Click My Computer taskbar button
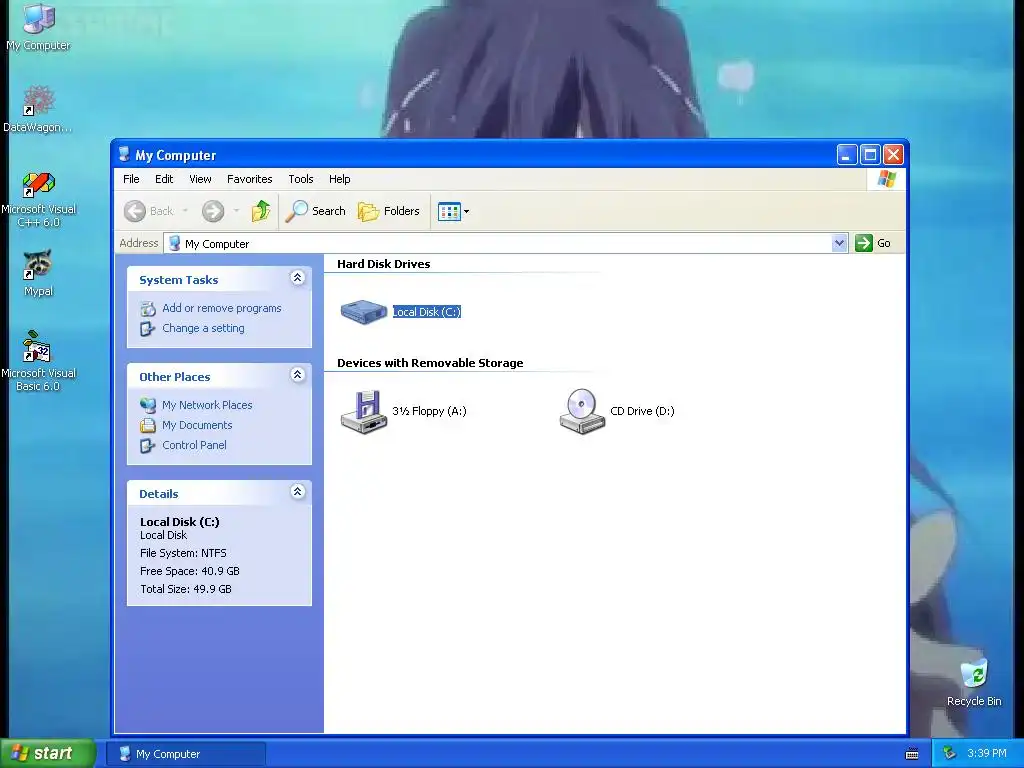Image resolution: width=1024 pixels, height=768 pixels. [185, 754]
